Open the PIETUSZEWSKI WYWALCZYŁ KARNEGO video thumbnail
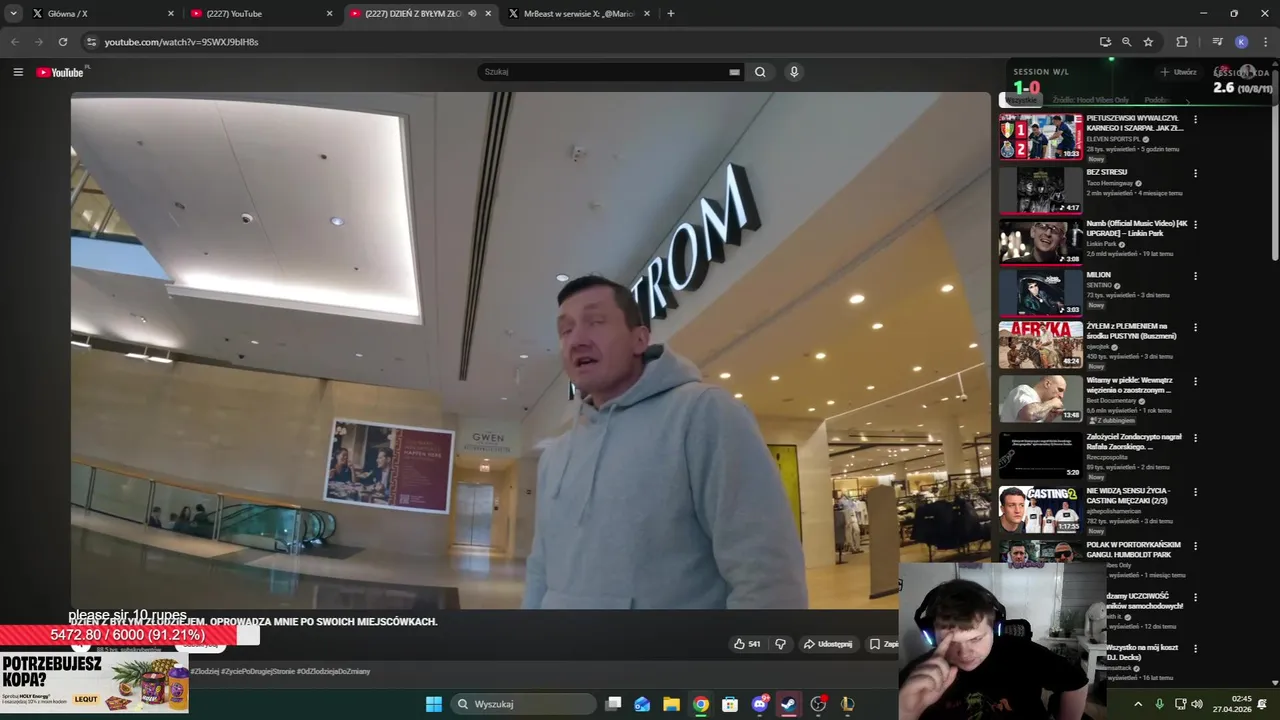1280x720 pixels. [x=1041, y=136]
